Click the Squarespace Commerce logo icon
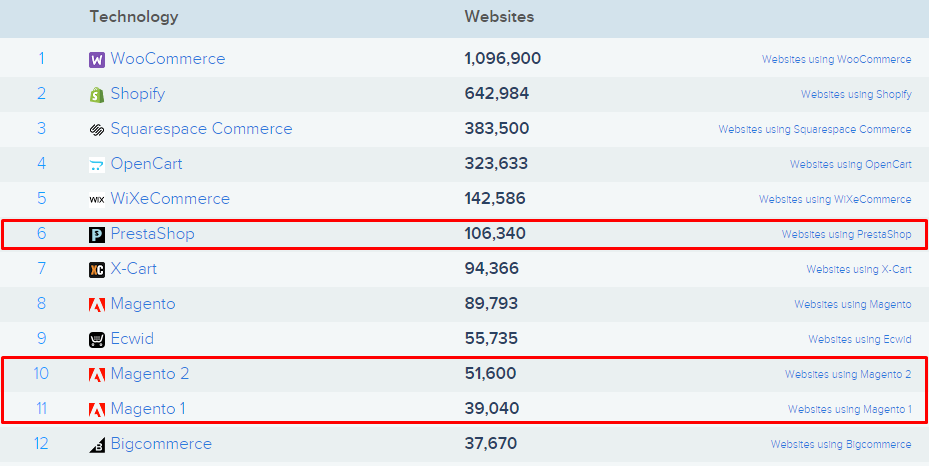The width and height of the screenshot is (929, 466). [x=97, y=130]
